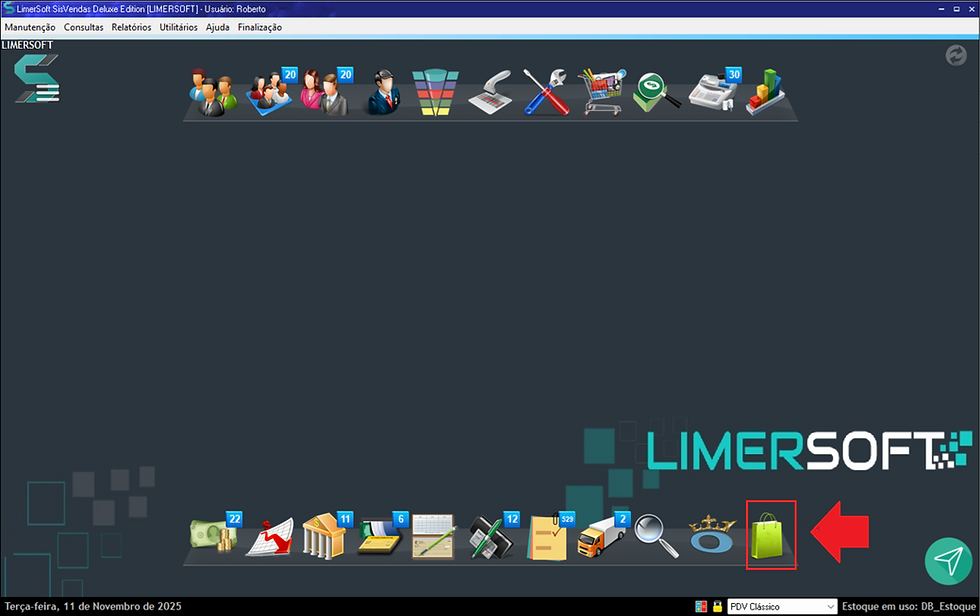The height and width of the screenshot is (616, 980).
Task: Open the cash and coins icon with badge 22
Action: click(216, 533)
